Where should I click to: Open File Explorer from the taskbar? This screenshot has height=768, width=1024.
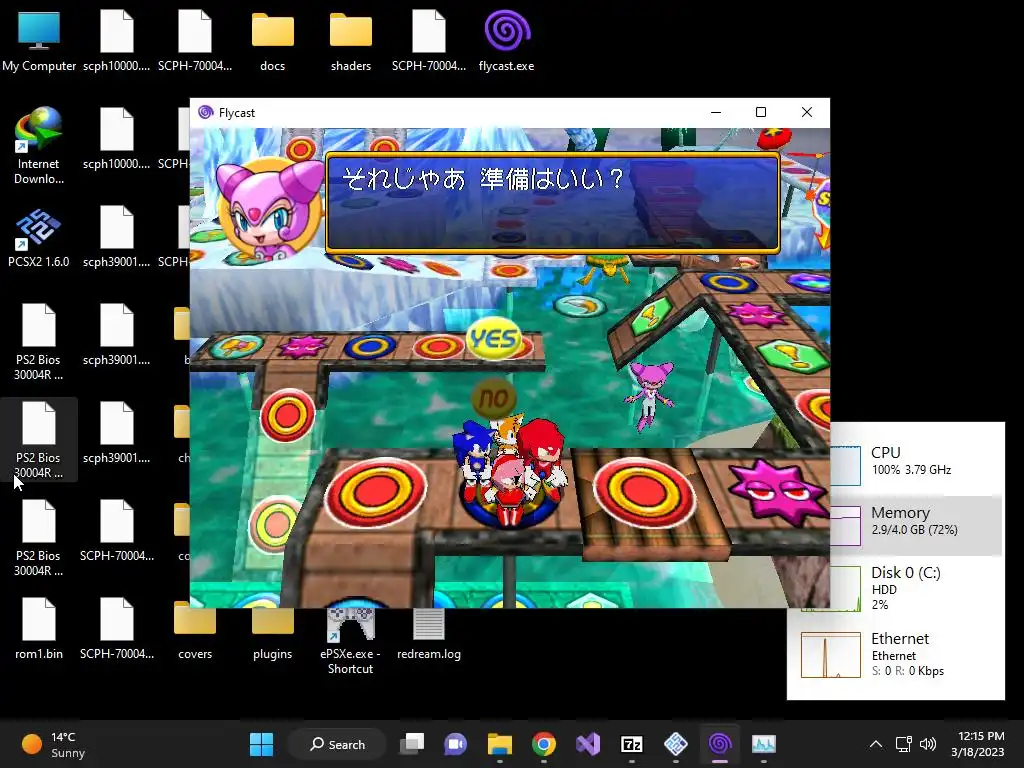pos(500,744)
